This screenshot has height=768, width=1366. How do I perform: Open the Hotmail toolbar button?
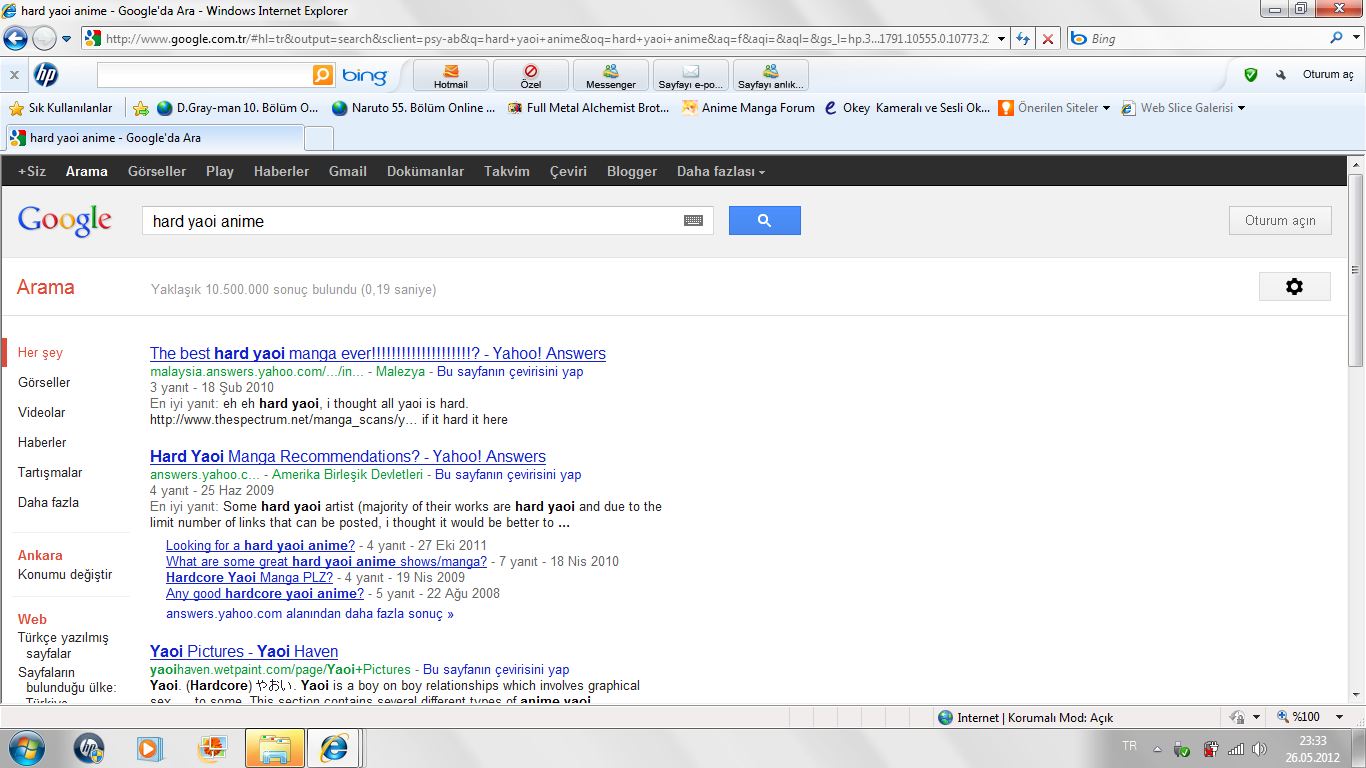click(x=451, y=76)
